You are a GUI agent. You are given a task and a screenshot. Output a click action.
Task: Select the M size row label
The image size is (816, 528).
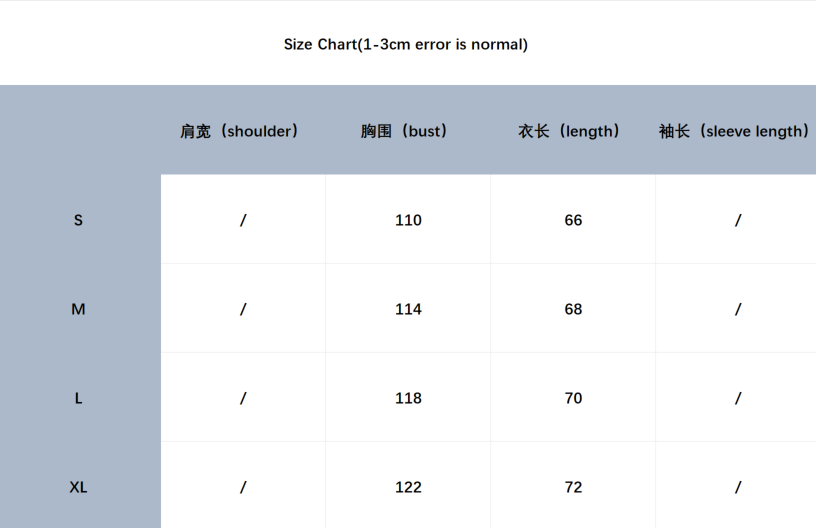click(79, 309)
